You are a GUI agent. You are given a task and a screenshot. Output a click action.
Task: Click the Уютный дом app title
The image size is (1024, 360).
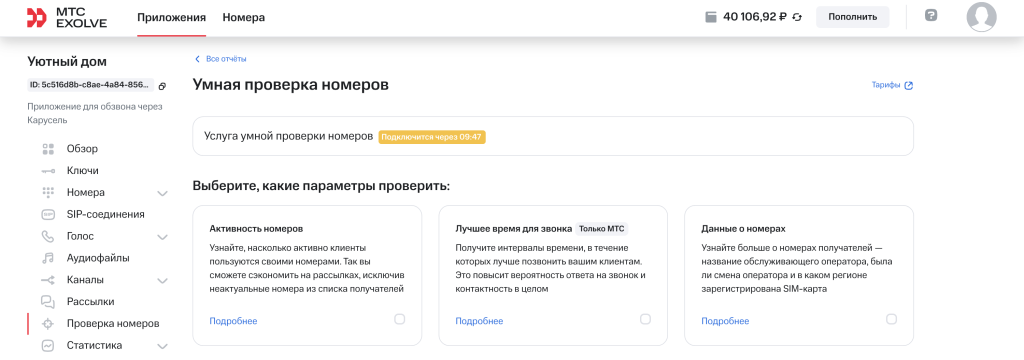tap(67, 61)
